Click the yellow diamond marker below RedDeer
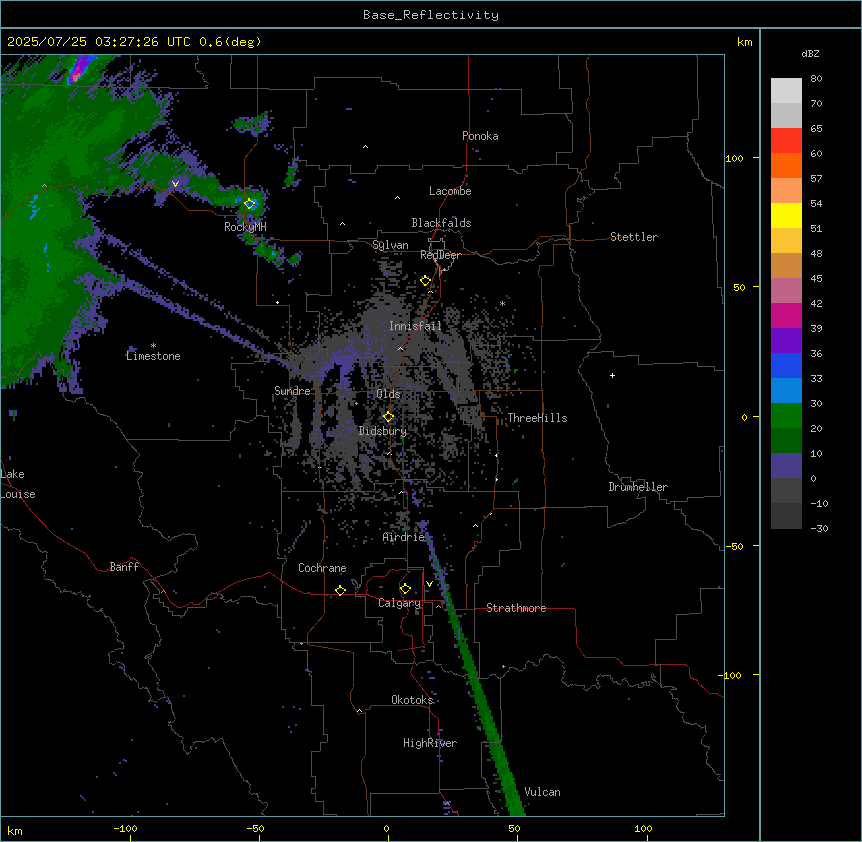This screenshot has width=862, height=842. click(425, 281)
